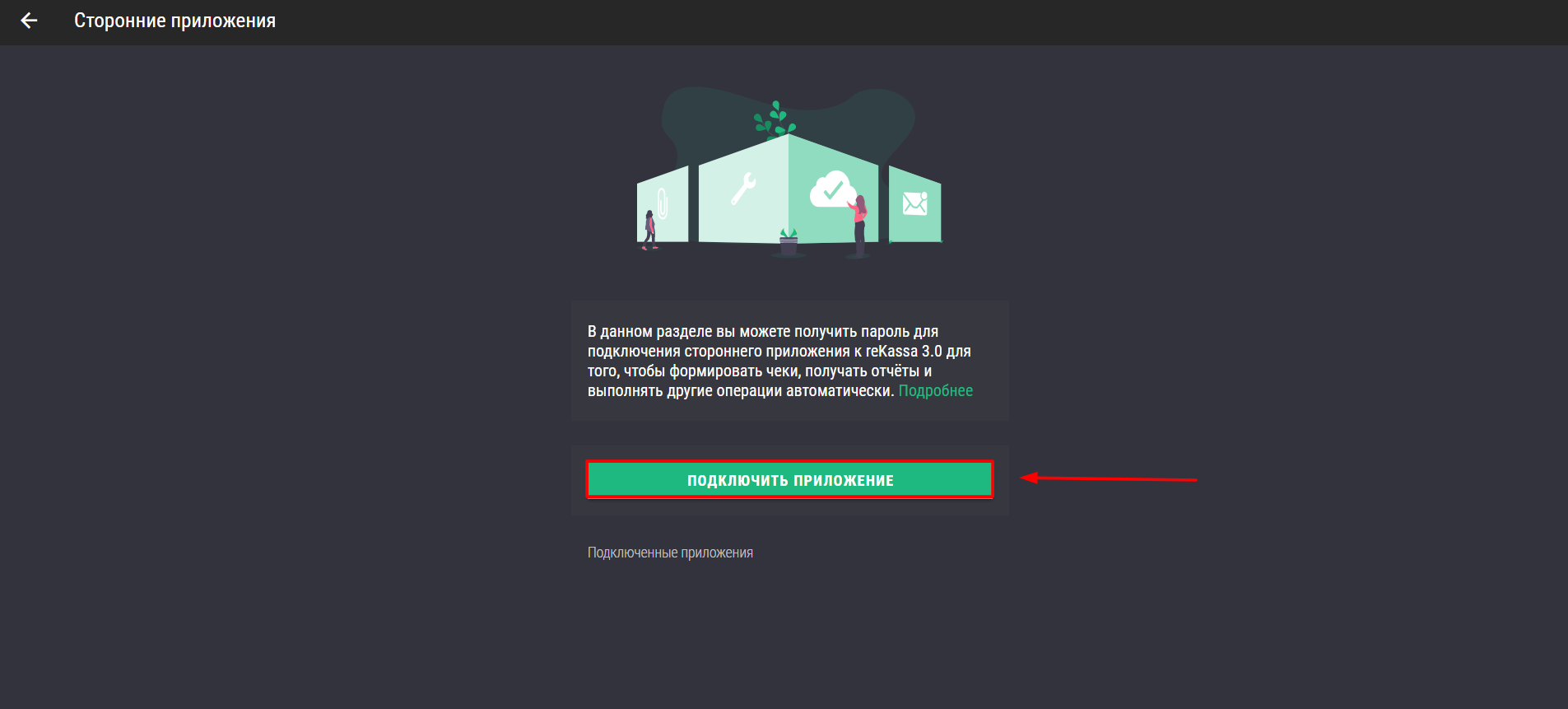Click the card surrounding the green connect button

(789, 481)
